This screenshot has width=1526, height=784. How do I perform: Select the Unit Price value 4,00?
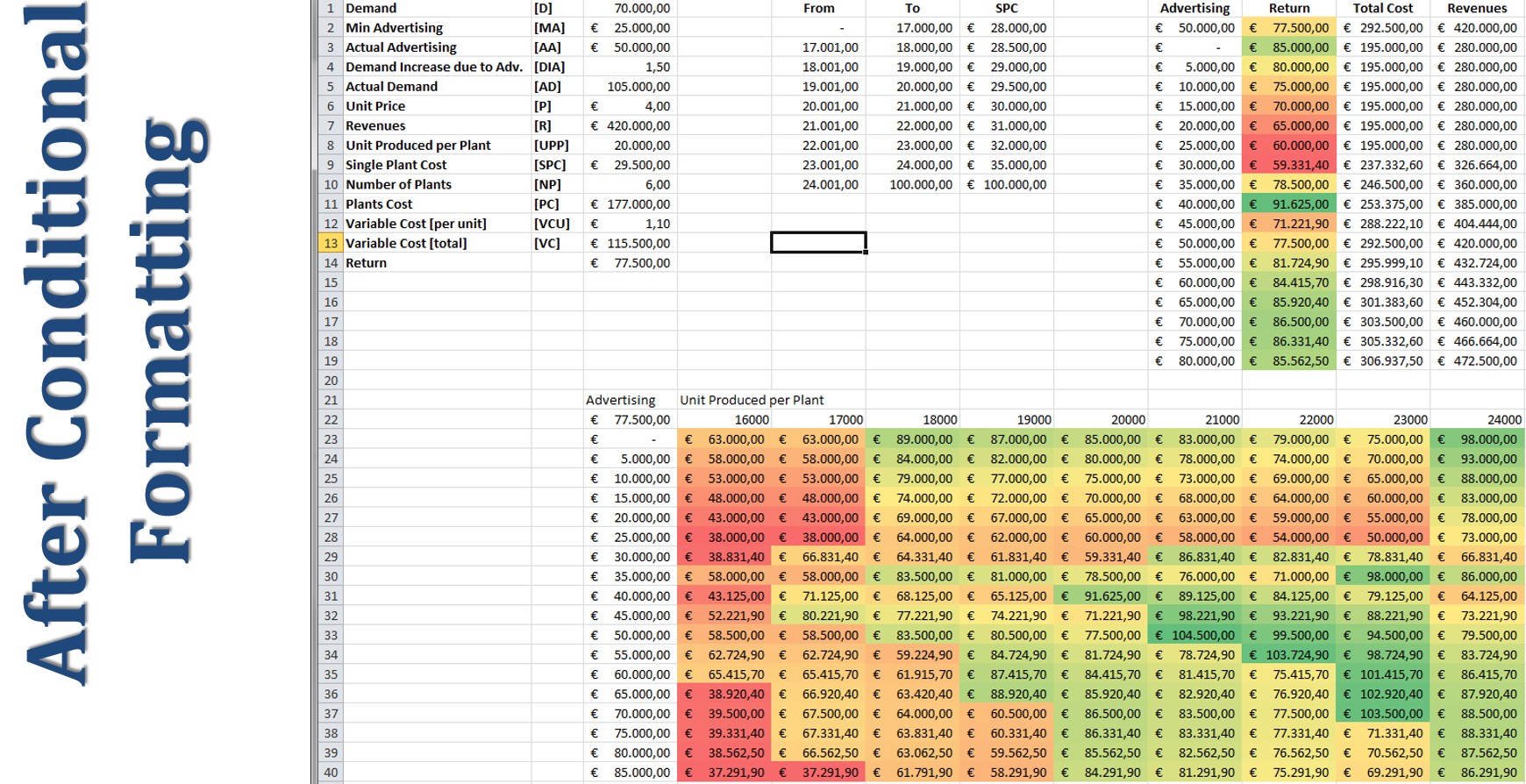631,106
